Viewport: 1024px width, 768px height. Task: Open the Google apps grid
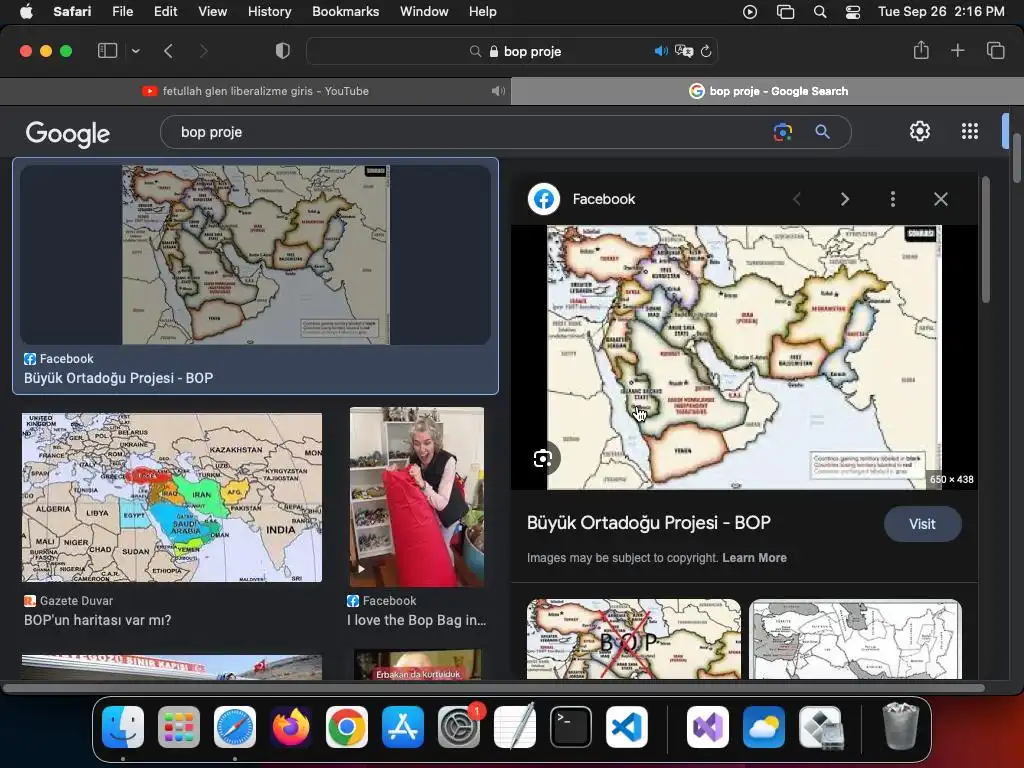tap(970, 131)
